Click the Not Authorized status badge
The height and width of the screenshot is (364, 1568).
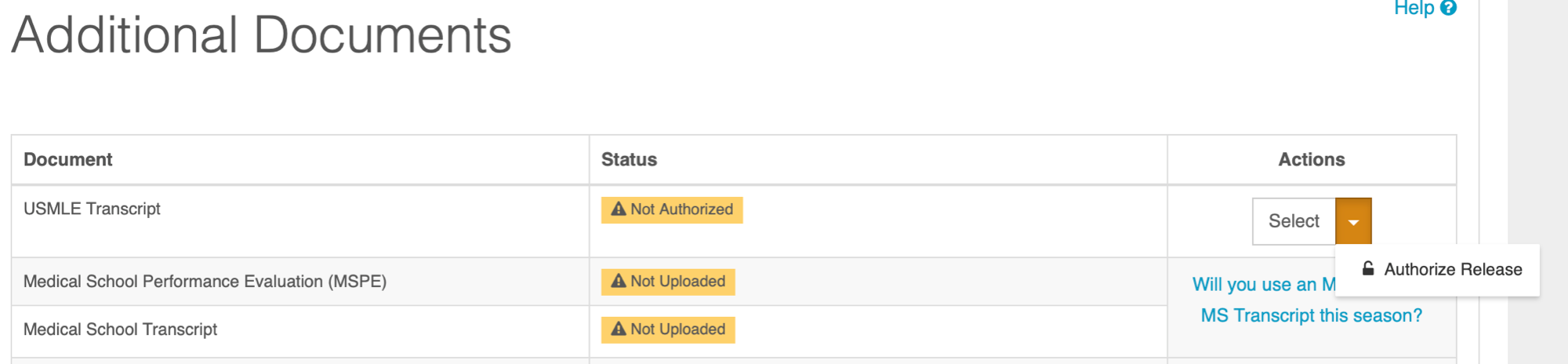[x=672, y=209]
